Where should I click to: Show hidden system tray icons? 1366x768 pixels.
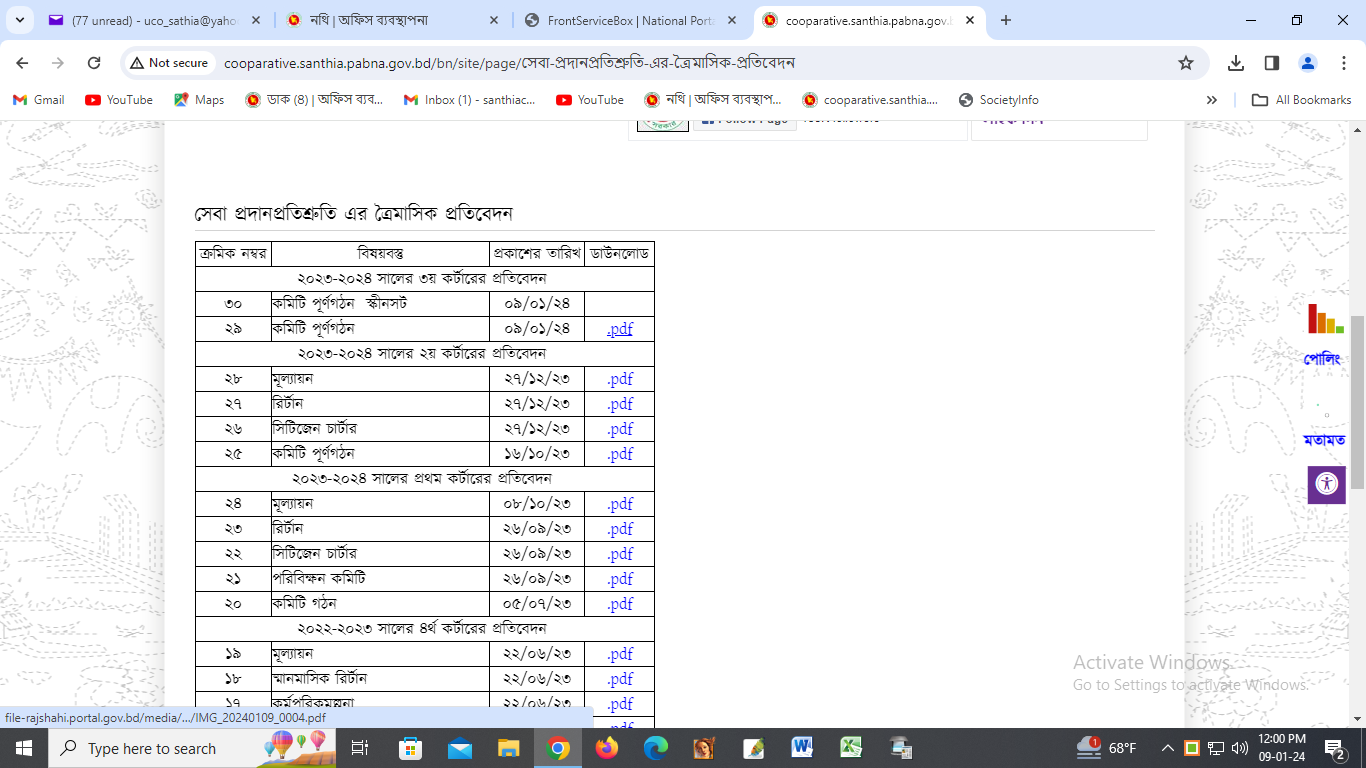[1167, 748]
